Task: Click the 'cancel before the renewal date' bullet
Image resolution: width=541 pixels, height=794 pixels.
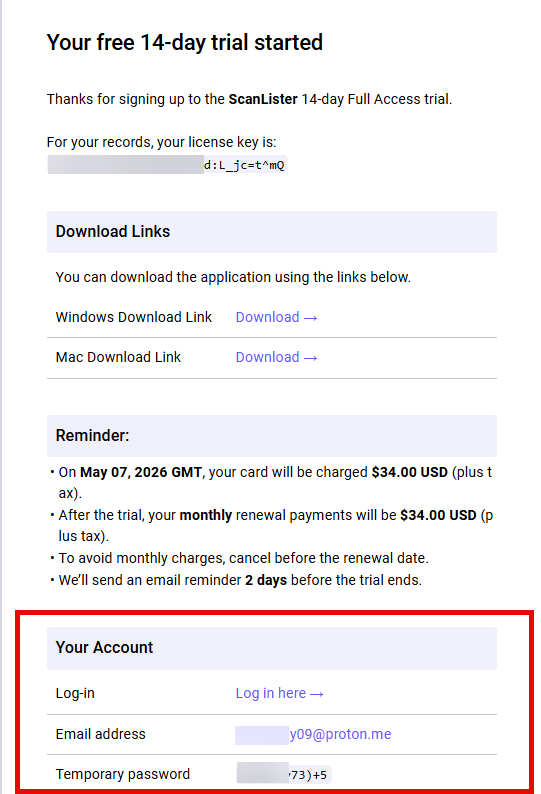Action: pos(244,559)
